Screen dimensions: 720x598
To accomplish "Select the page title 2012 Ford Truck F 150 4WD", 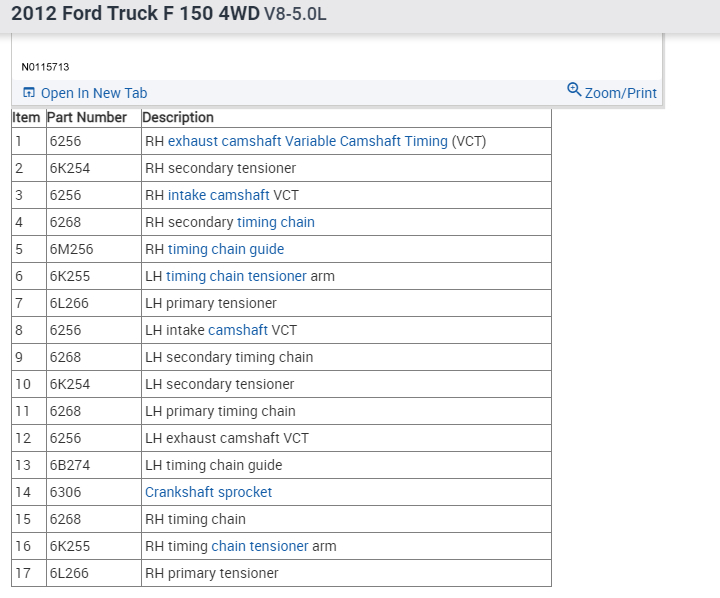I will (135, 13).
